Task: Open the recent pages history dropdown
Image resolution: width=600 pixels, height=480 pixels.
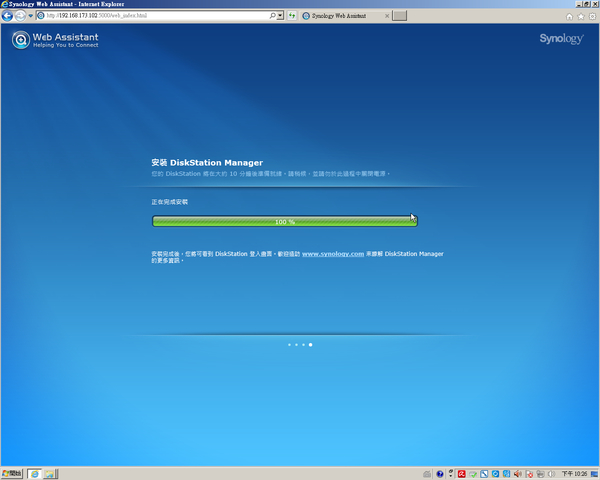Action: [31, 16]
